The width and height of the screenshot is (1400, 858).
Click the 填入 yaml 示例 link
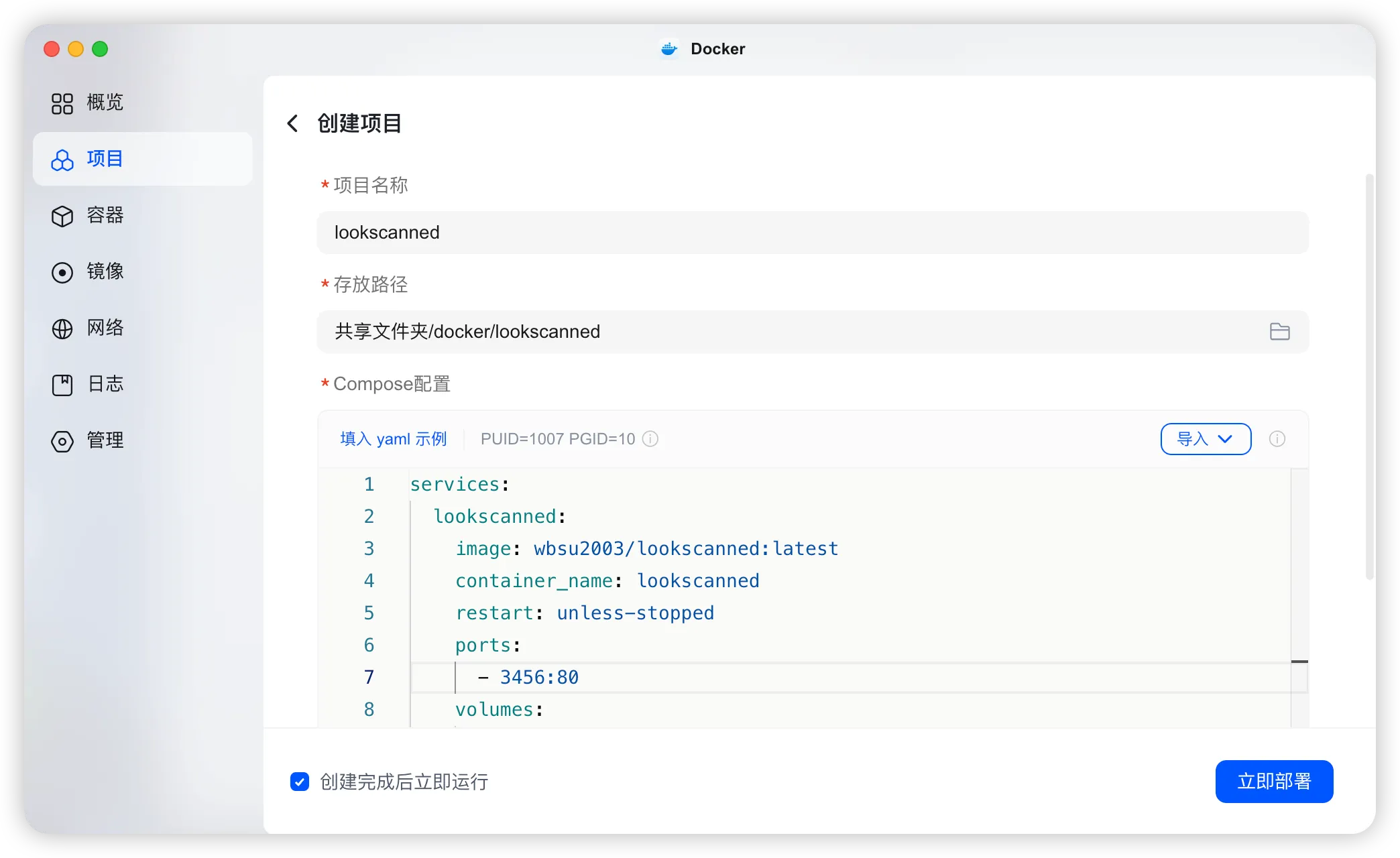tap(393, 439)
